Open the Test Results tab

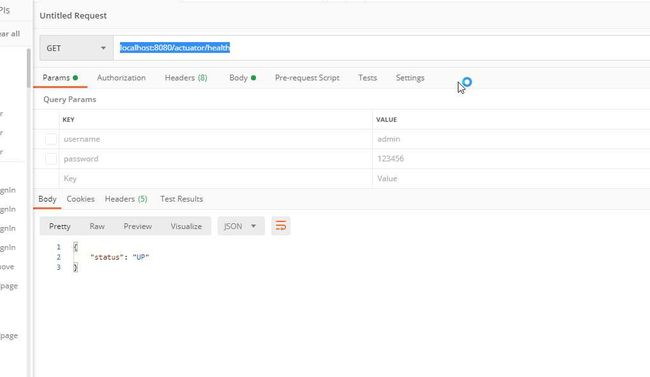tap(182, 199)
